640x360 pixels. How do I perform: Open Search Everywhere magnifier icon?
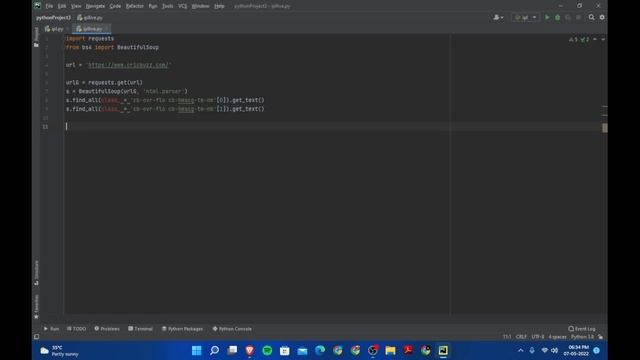click(x=591, y=18)
